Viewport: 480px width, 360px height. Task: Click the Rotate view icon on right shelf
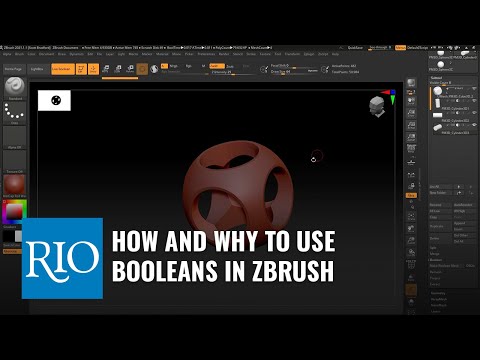click(411, 252)
